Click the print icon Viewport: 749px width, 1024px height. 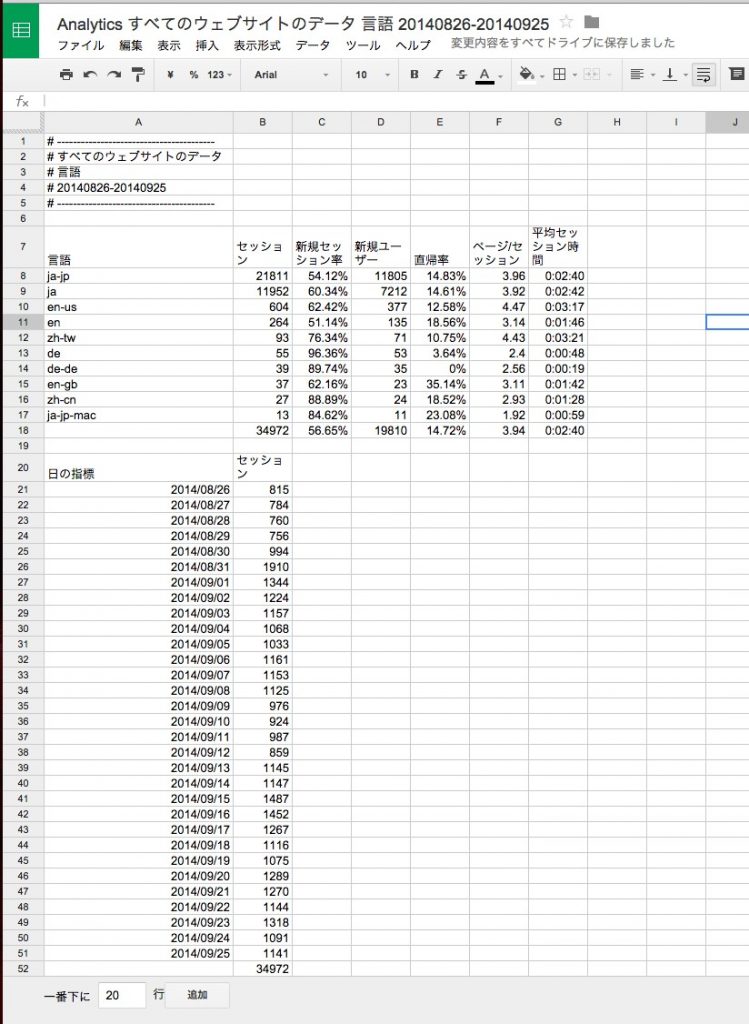66,74
